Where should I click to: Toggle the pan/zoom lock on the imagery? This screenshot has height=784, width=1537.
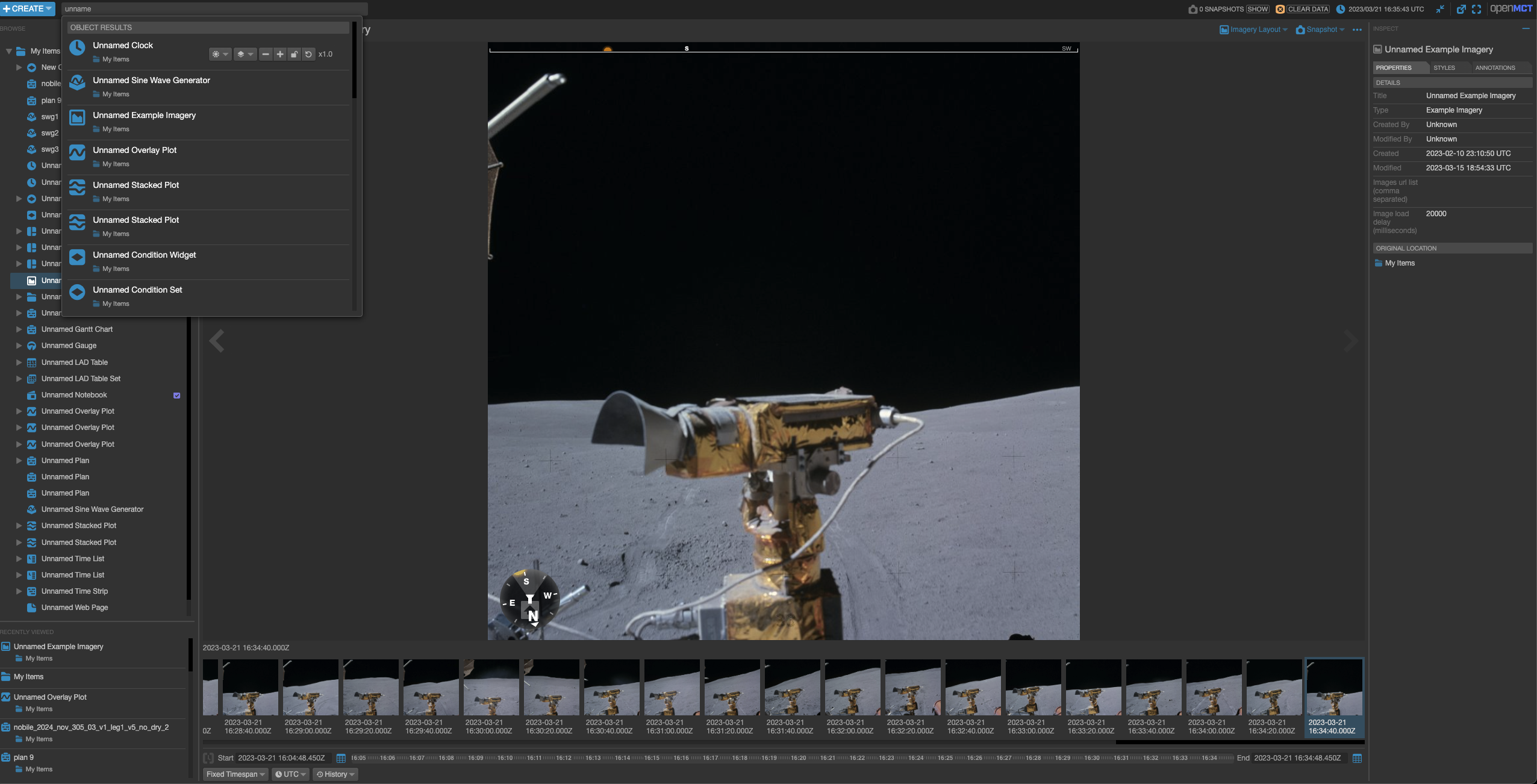(x=294, y=54)
